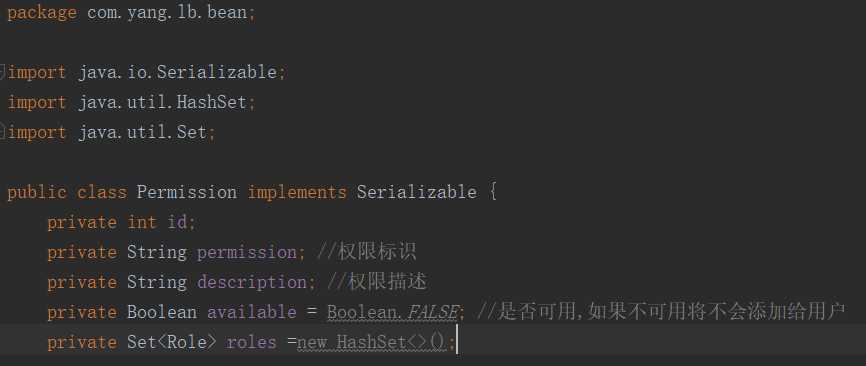Click Serializable after implements
This screenshot has width=866, height=366.
click(x=416, y=192)
